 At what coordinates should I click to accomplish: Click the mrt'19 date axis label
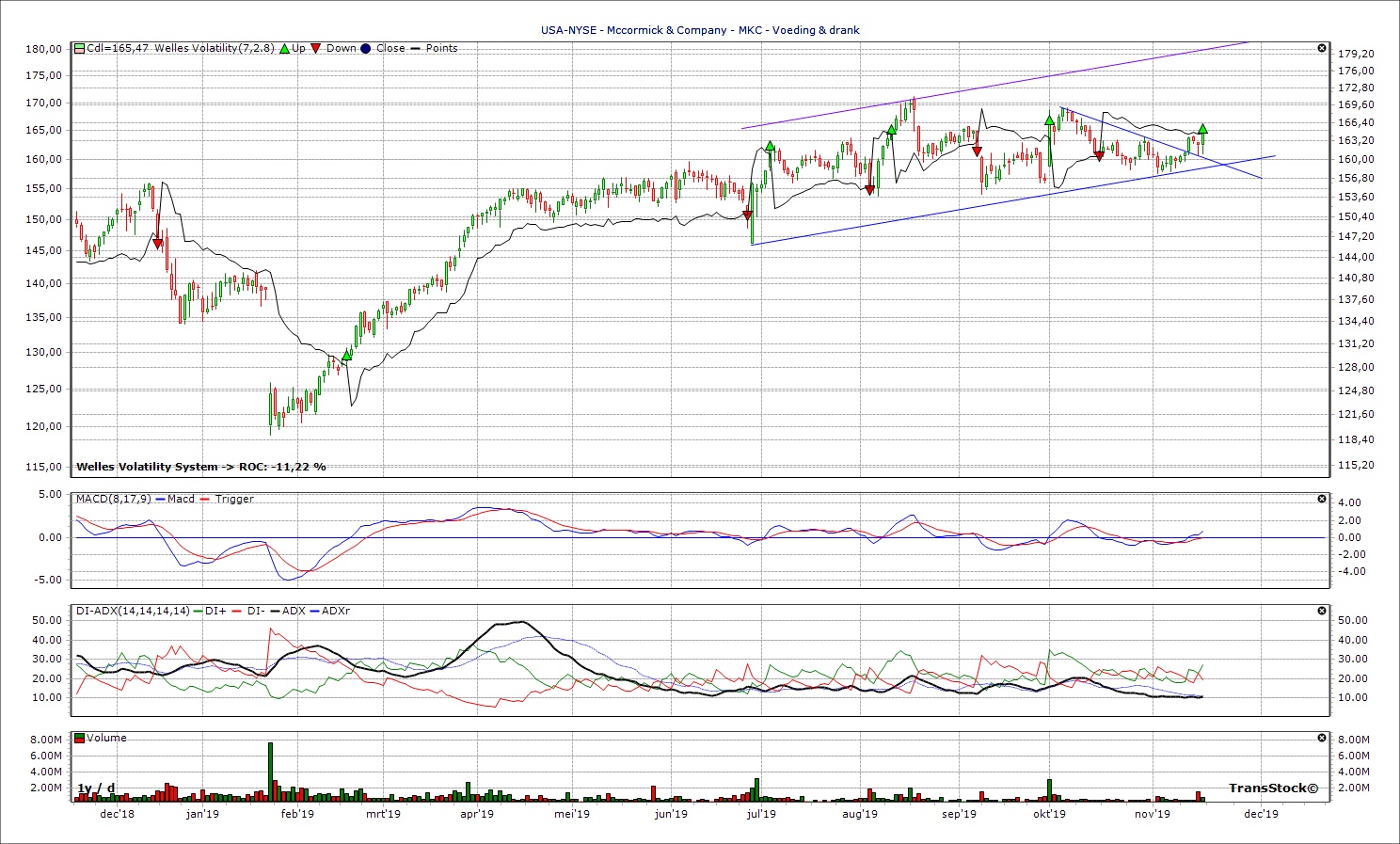(x=383, y=814)
